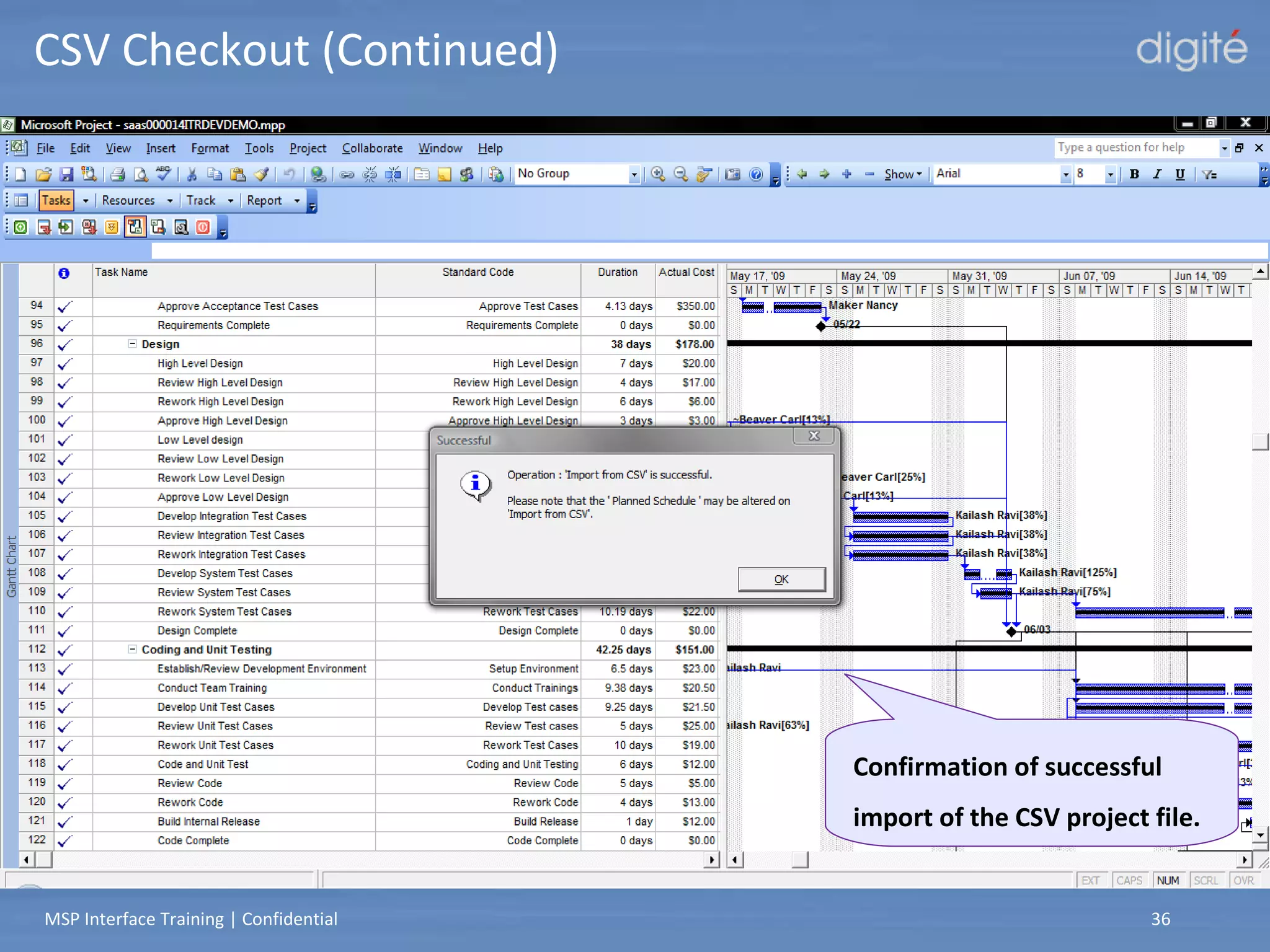Open Print Preview from the toolbar
Screen dimensions: 1270x952
[x=141, y=174]
